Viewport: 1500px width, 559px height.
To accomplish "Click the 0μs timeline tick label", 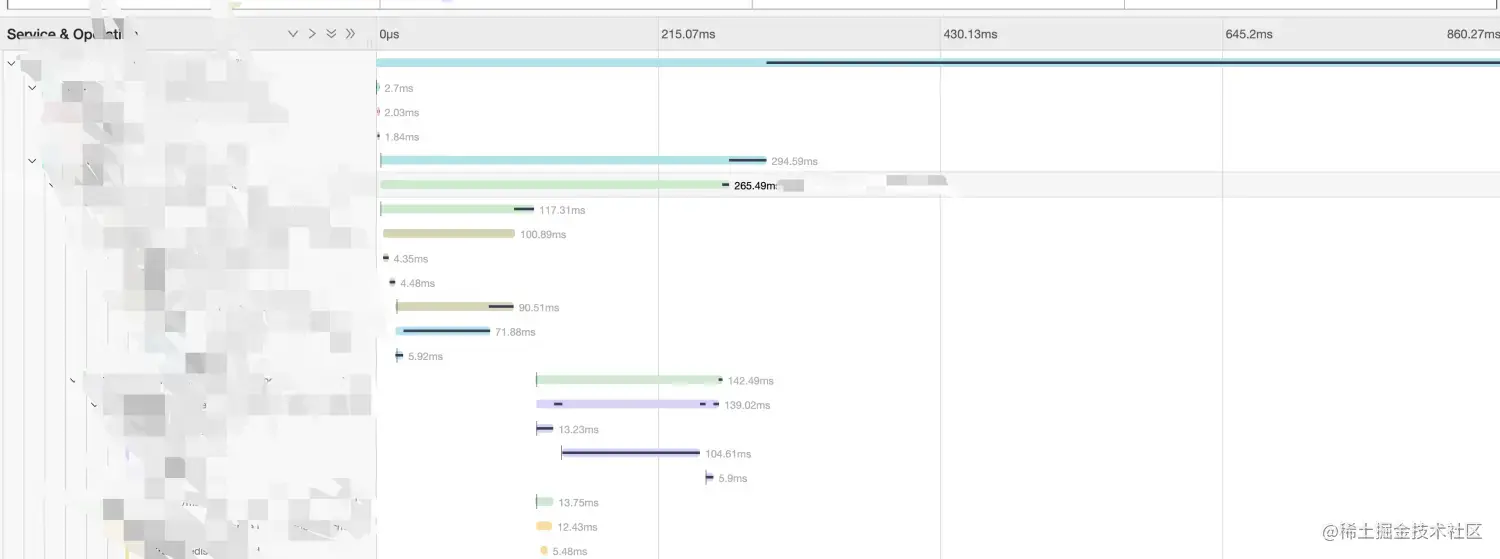I will tap(390, 34).
